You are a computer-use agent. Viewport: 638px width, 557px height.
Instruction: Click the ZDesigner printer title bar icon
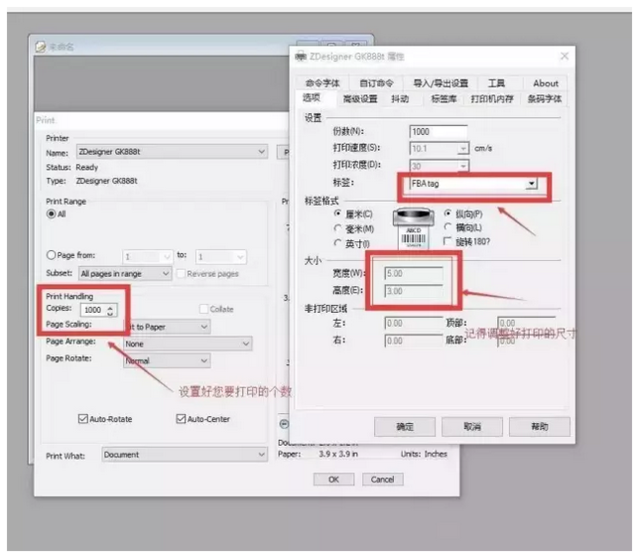(x=300, y=57)
